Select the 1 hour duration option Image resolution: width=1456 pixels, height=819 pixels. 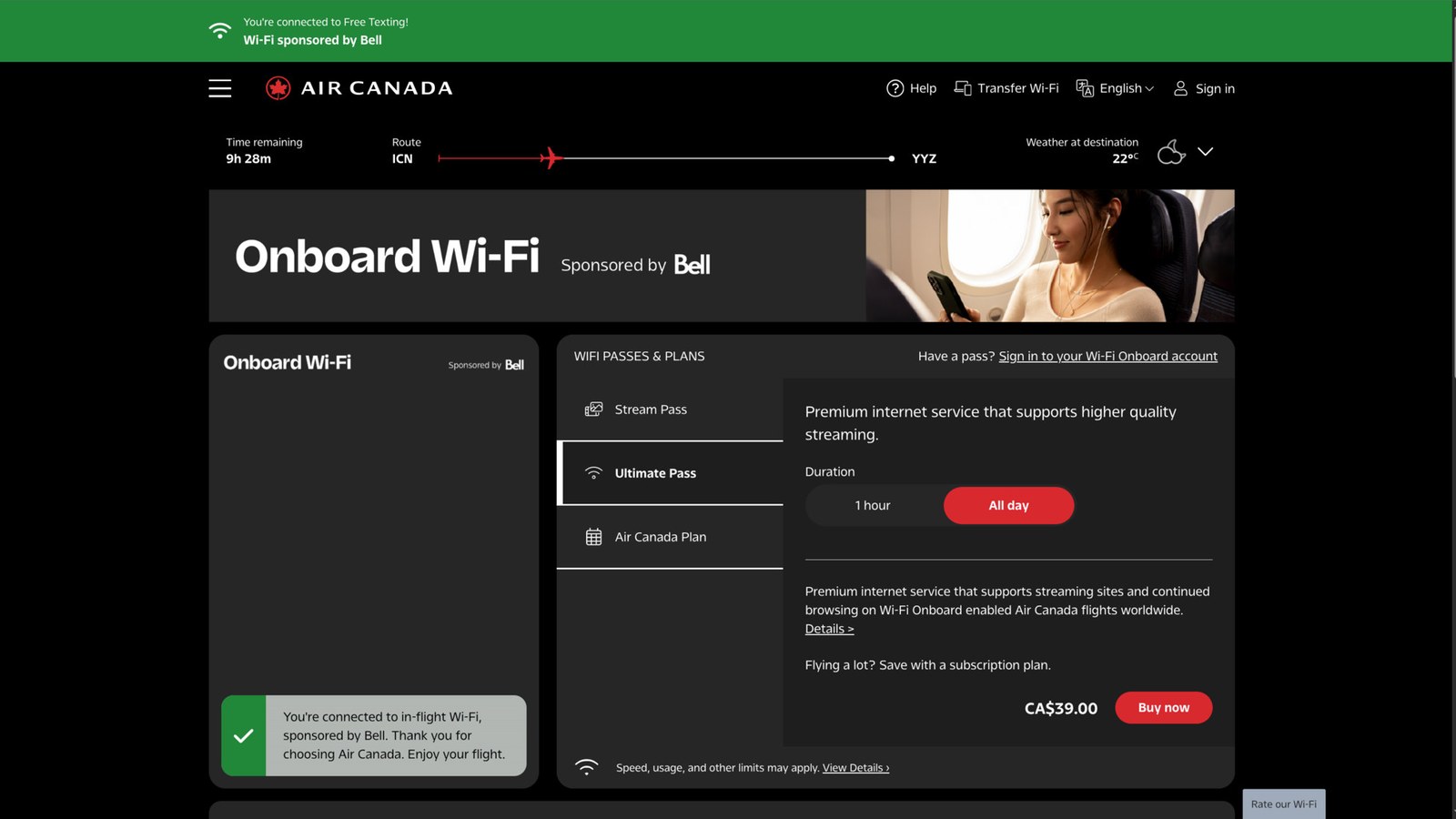coord(873,505)
